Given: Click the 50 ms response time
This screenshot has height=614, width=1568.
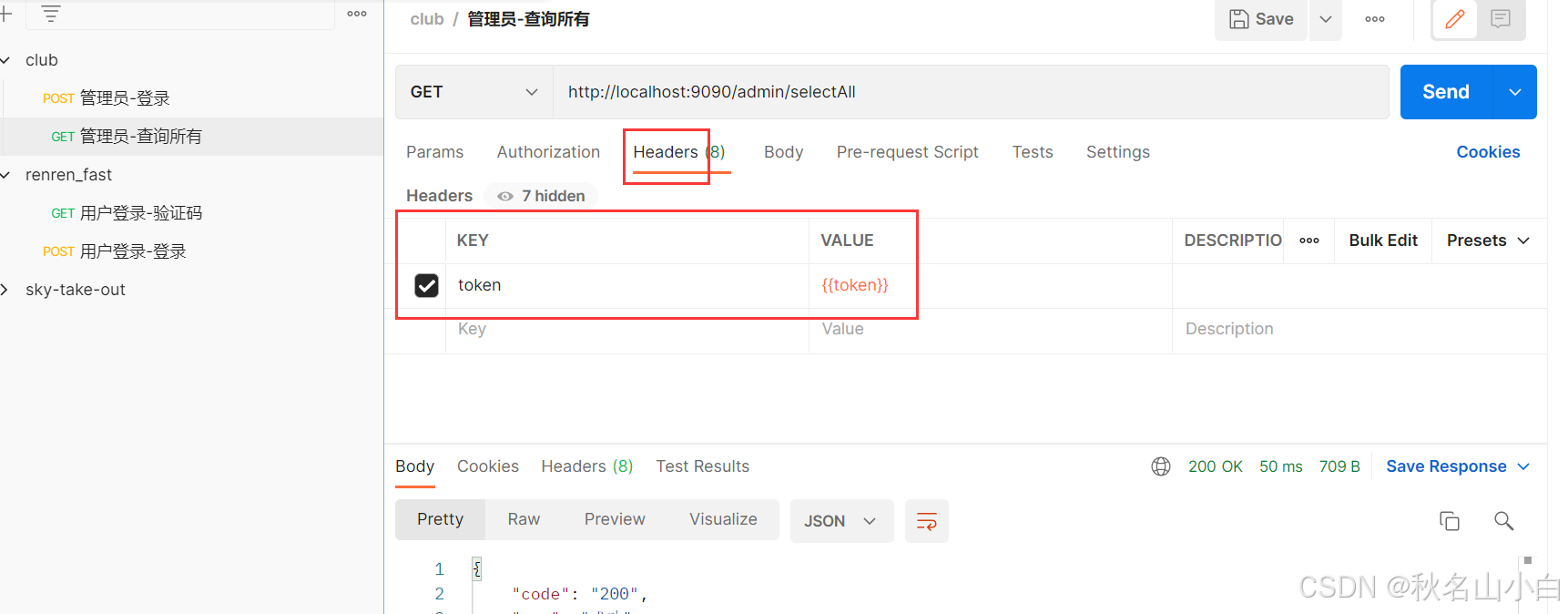Looking at the screenshot, I should pos(1281,466).
